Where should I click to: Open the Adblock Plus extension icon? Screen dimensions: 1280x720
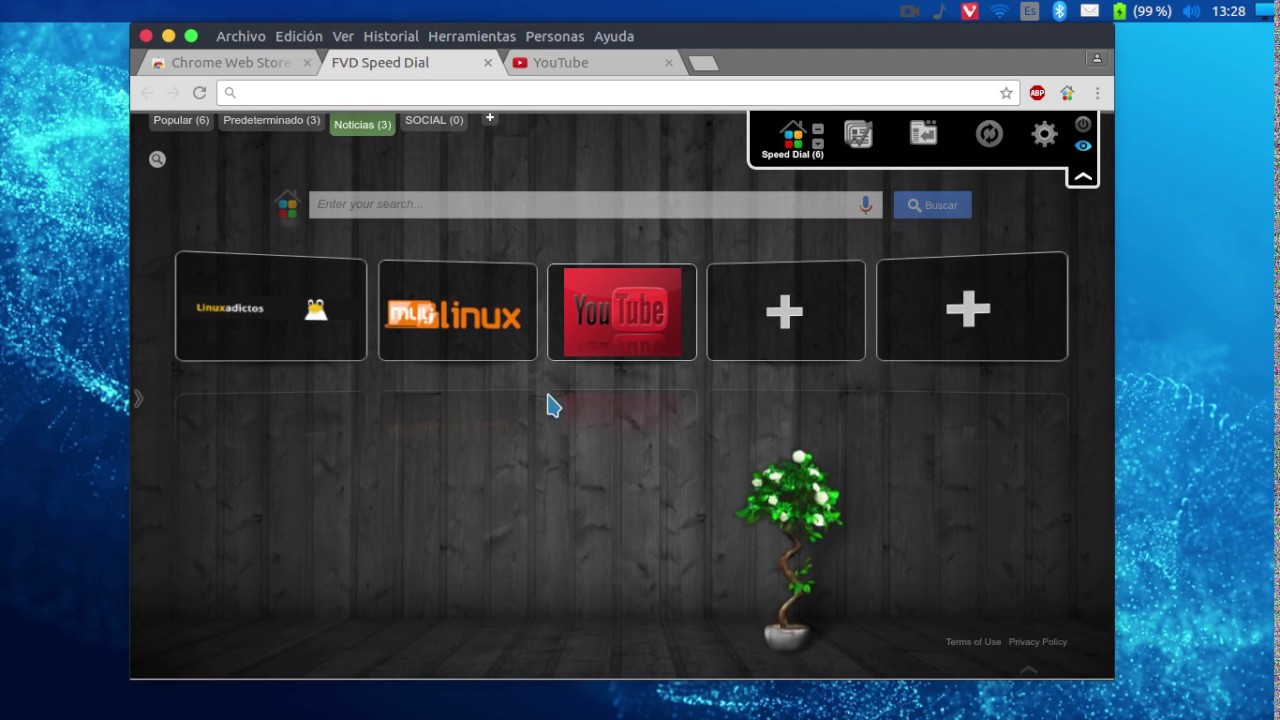tap(1037, 93)
